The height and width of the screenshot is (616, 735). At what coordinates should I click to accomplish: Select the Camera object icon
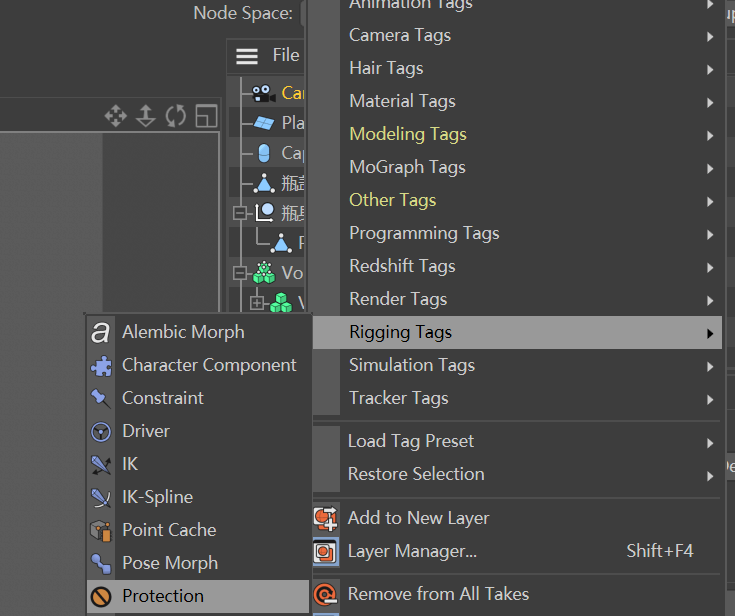263,93
